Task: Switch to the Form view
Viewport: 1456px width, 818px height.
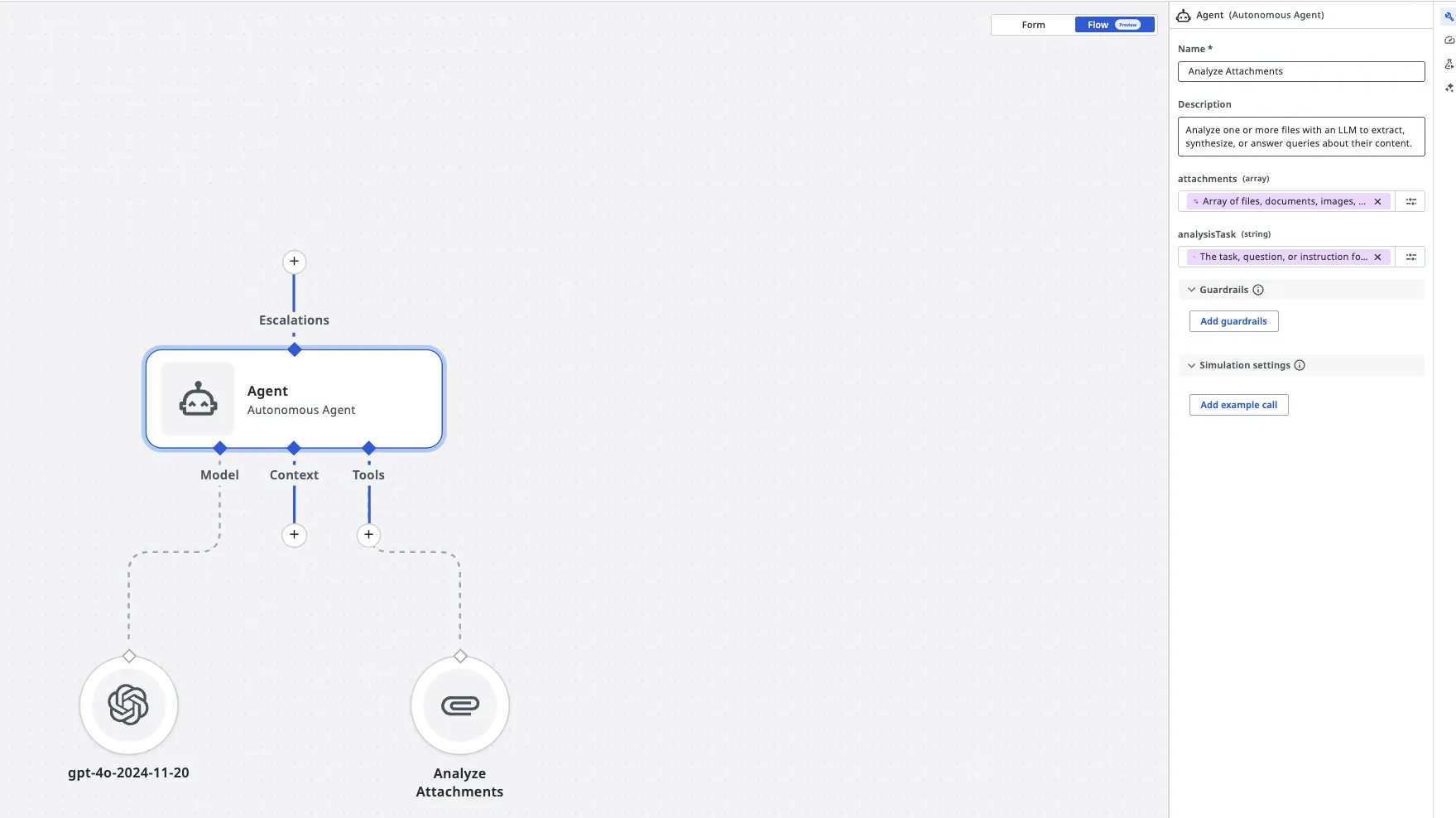Action: coord(1032,24)
